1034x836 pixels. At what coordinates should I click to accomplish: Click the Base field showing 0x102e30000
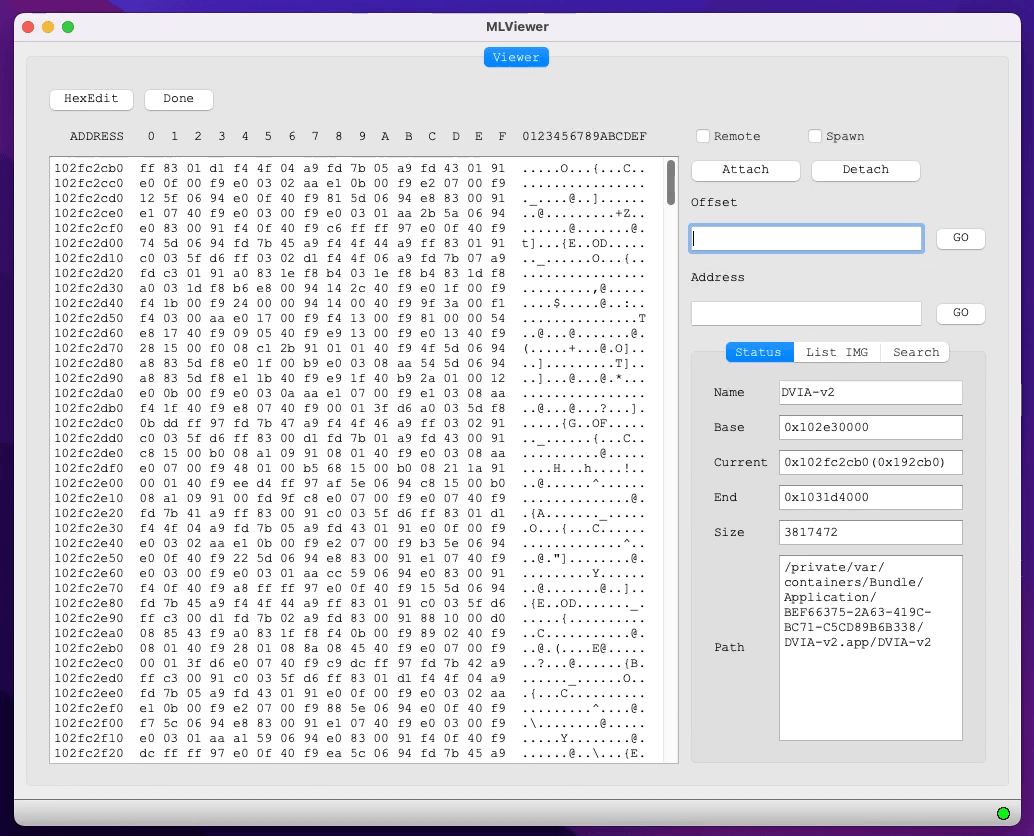click(870, 427)
